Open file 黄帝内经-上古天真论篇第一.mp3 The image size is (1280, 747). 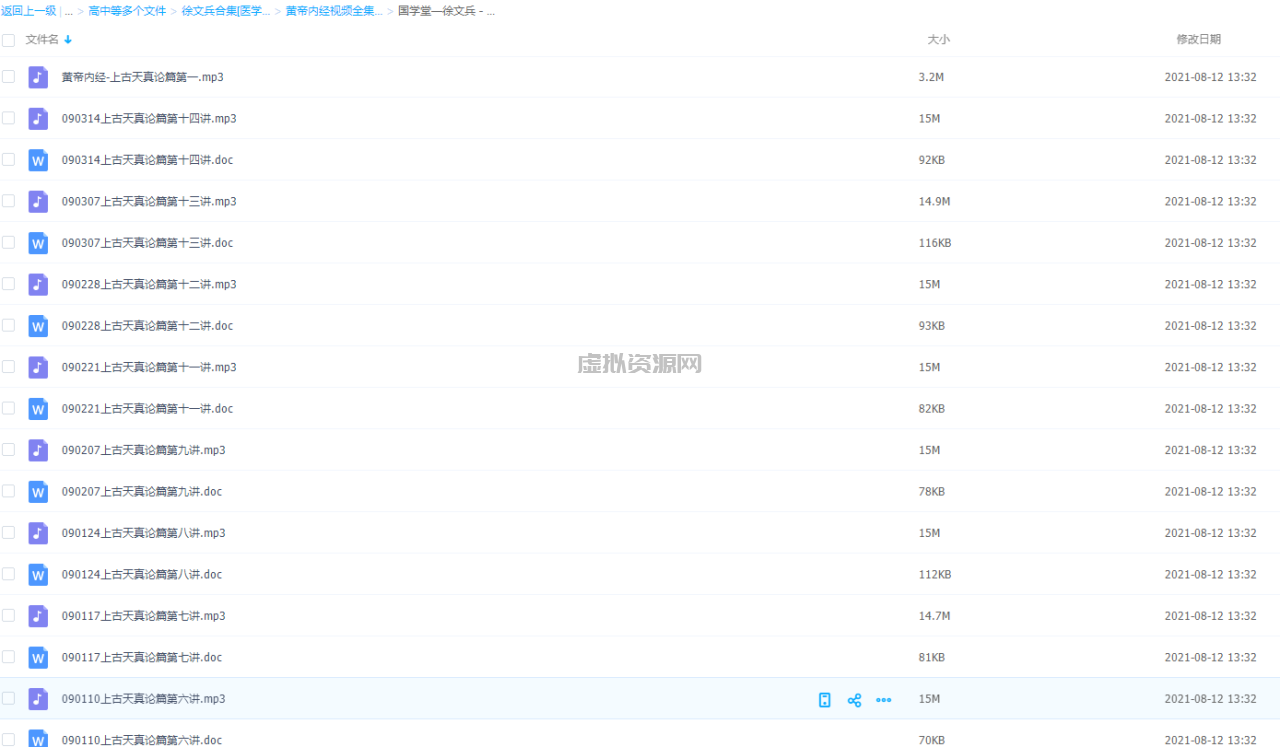(x=143, y=77)
